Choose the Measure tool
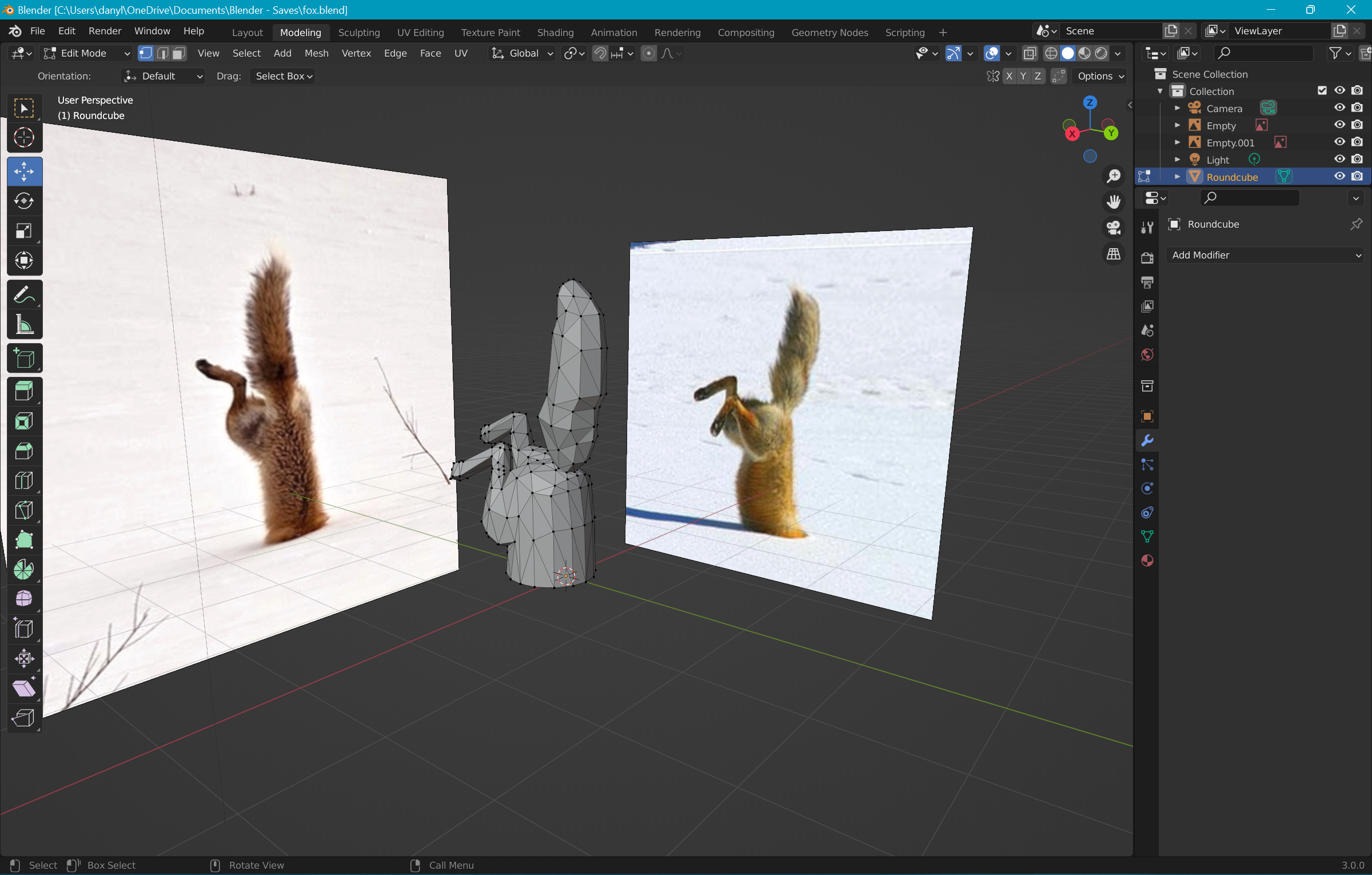 pyautogui.click(x=24, y=325)
